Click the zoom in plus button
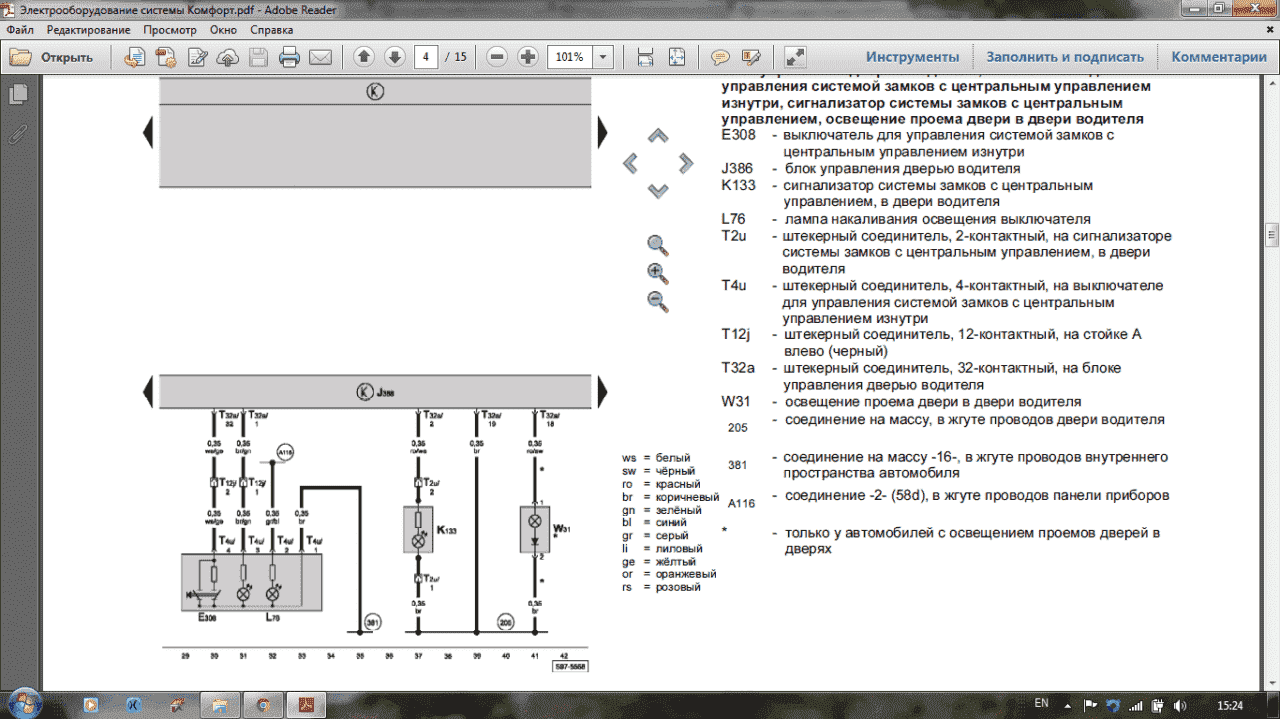 pos(528,57)
